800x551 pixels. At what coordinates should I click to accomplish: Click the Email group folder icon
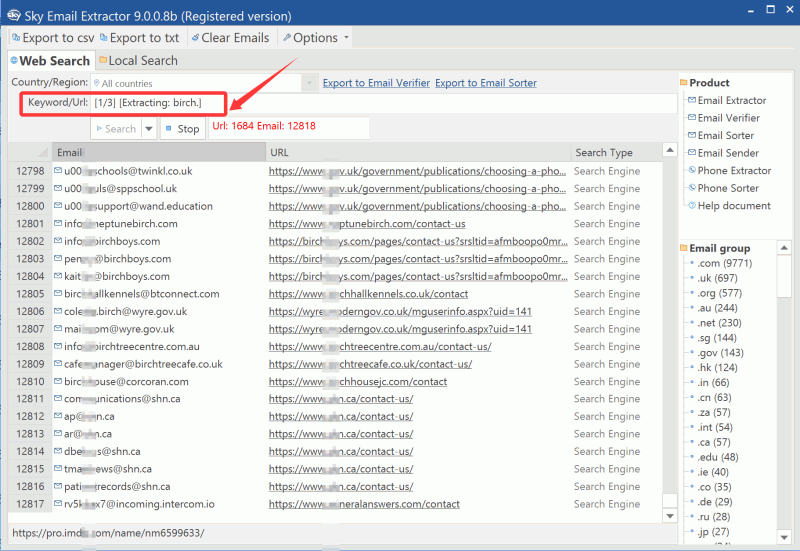pyautogui.click(x=684, y=248)
